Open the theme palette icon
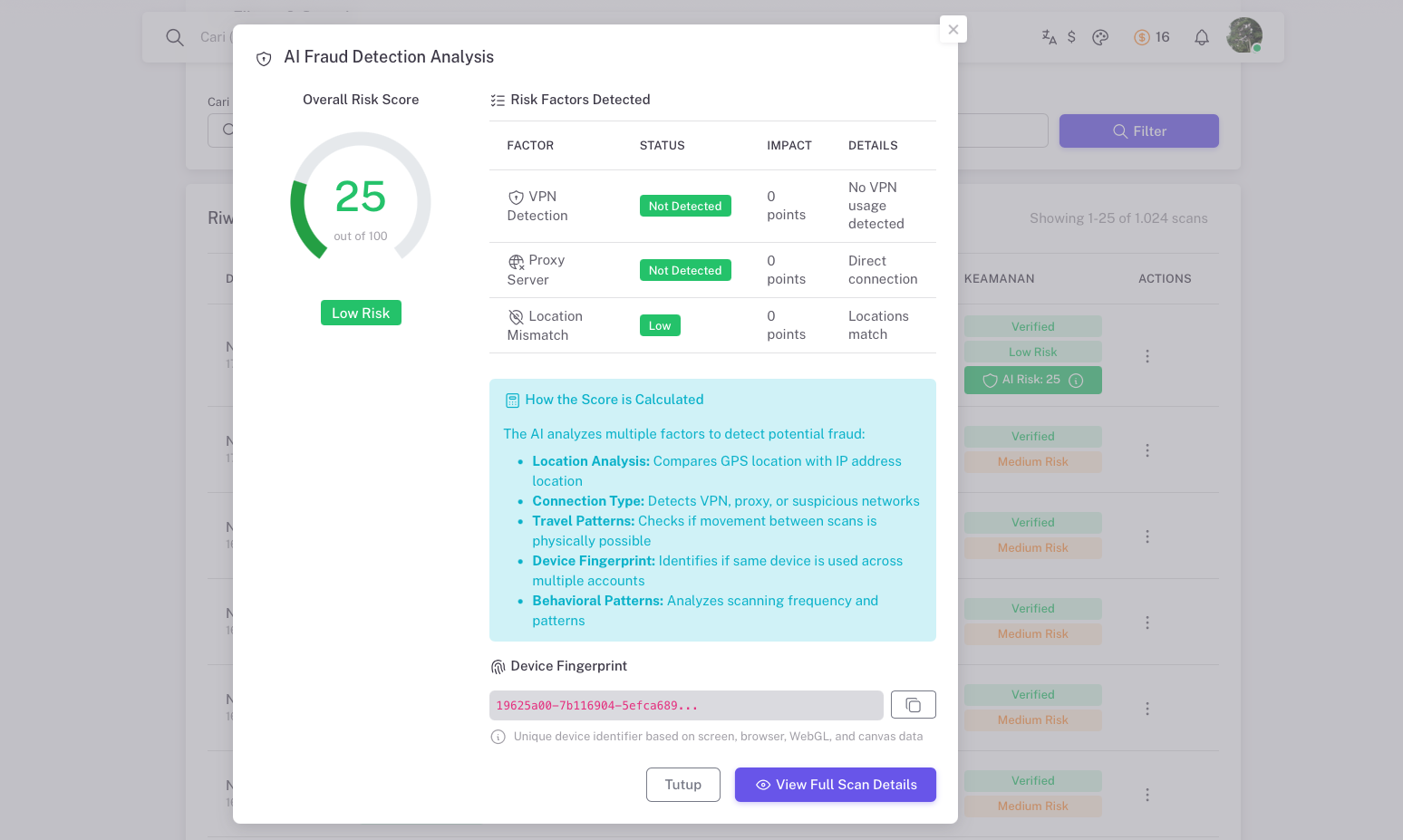The height and width of the screenshot is (840, 1403). [1100, 37]
